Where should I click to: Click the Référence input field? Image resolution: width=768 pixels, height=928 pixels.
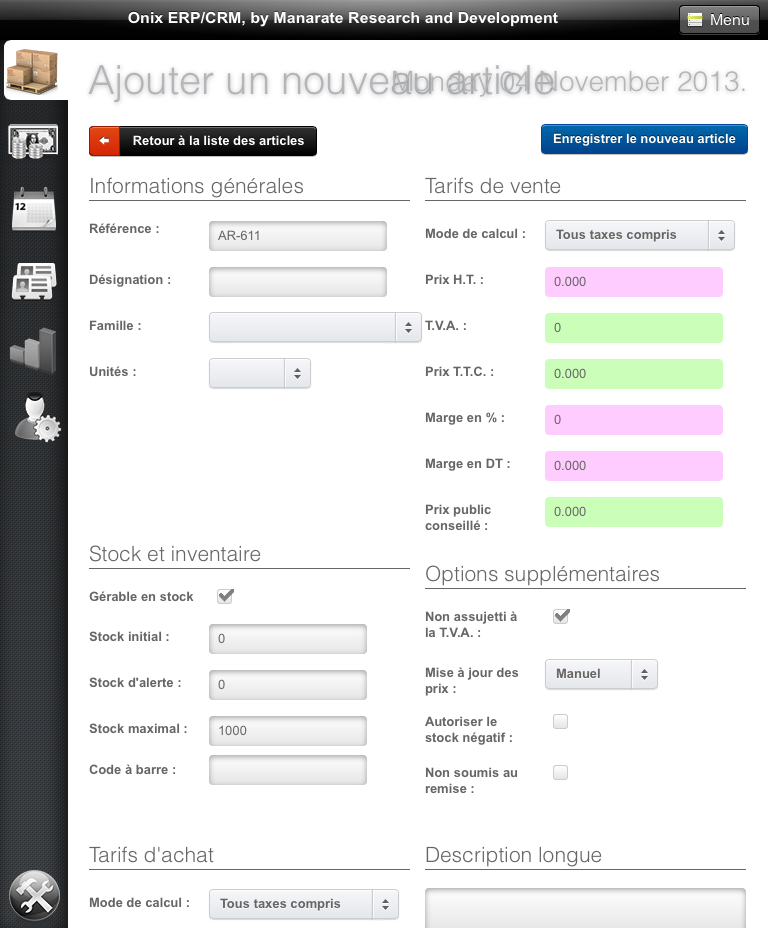pyautogui.click(x=298, y=236)
